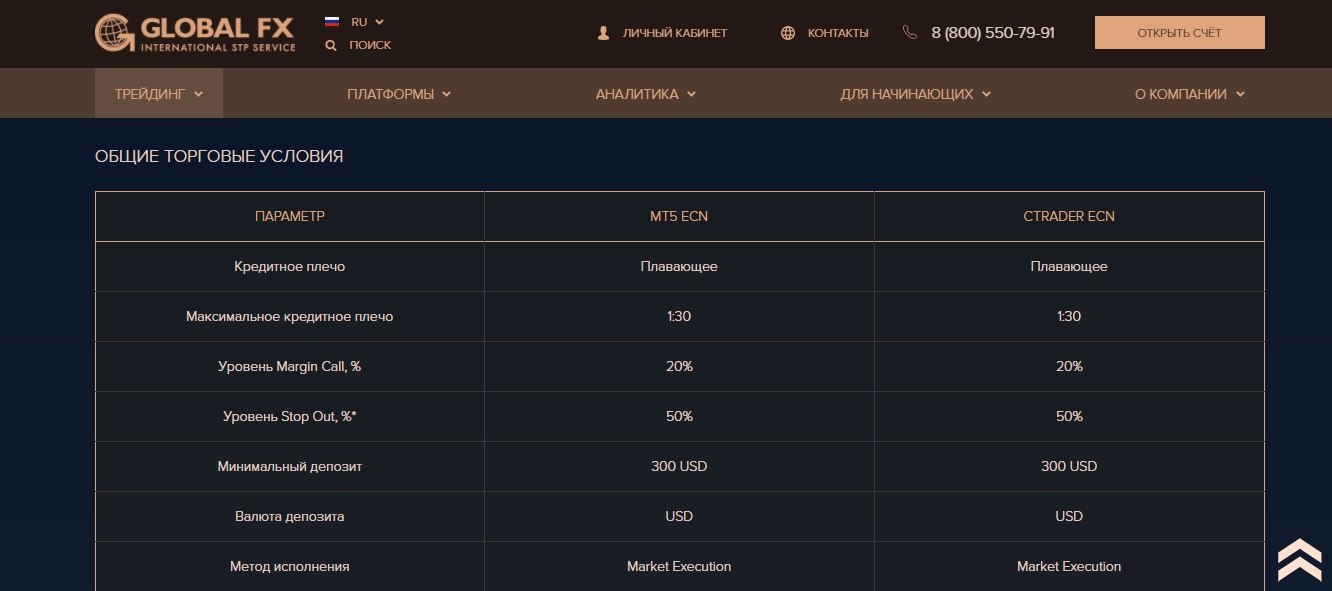Open the АНАЛИТИКА menu
Viewport: 1332px width, 591px height.
click(645, 93)
